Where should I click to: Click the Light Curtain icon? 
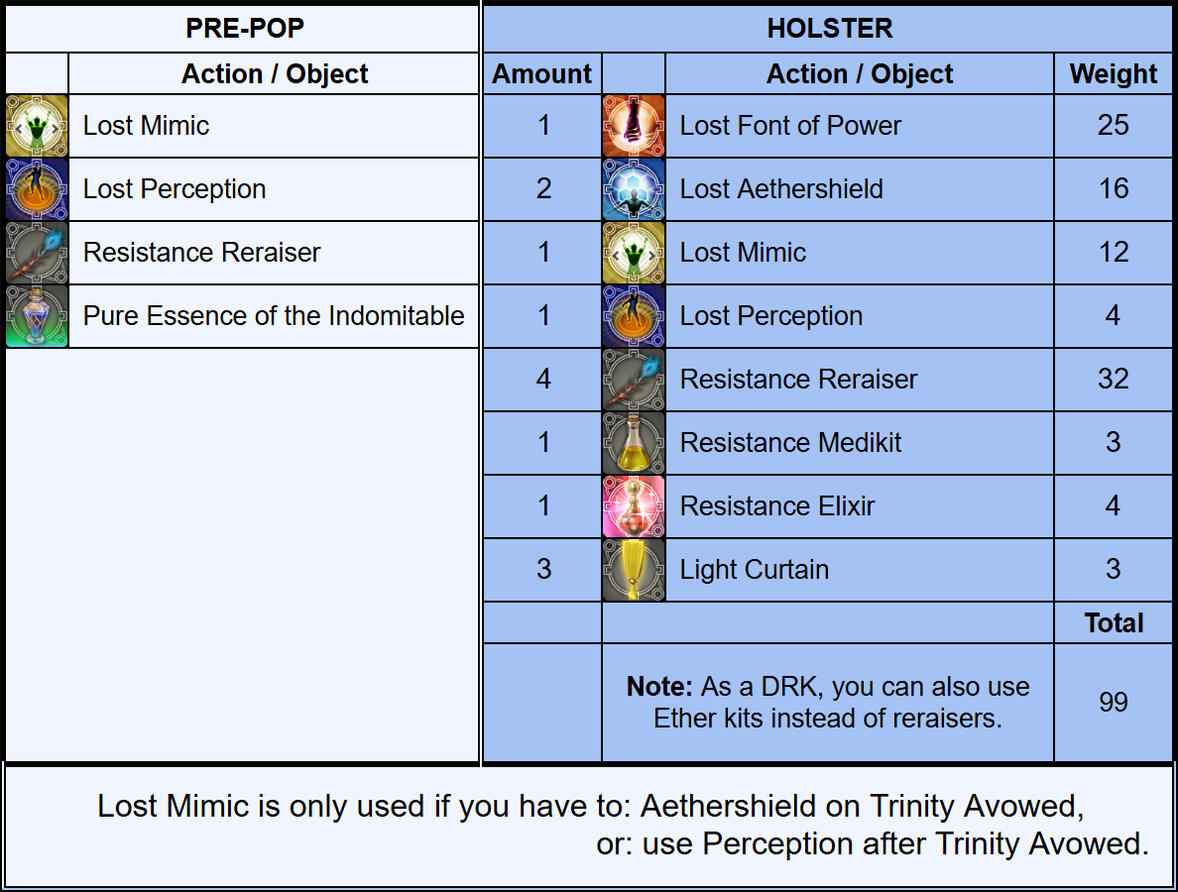(633, 569)
